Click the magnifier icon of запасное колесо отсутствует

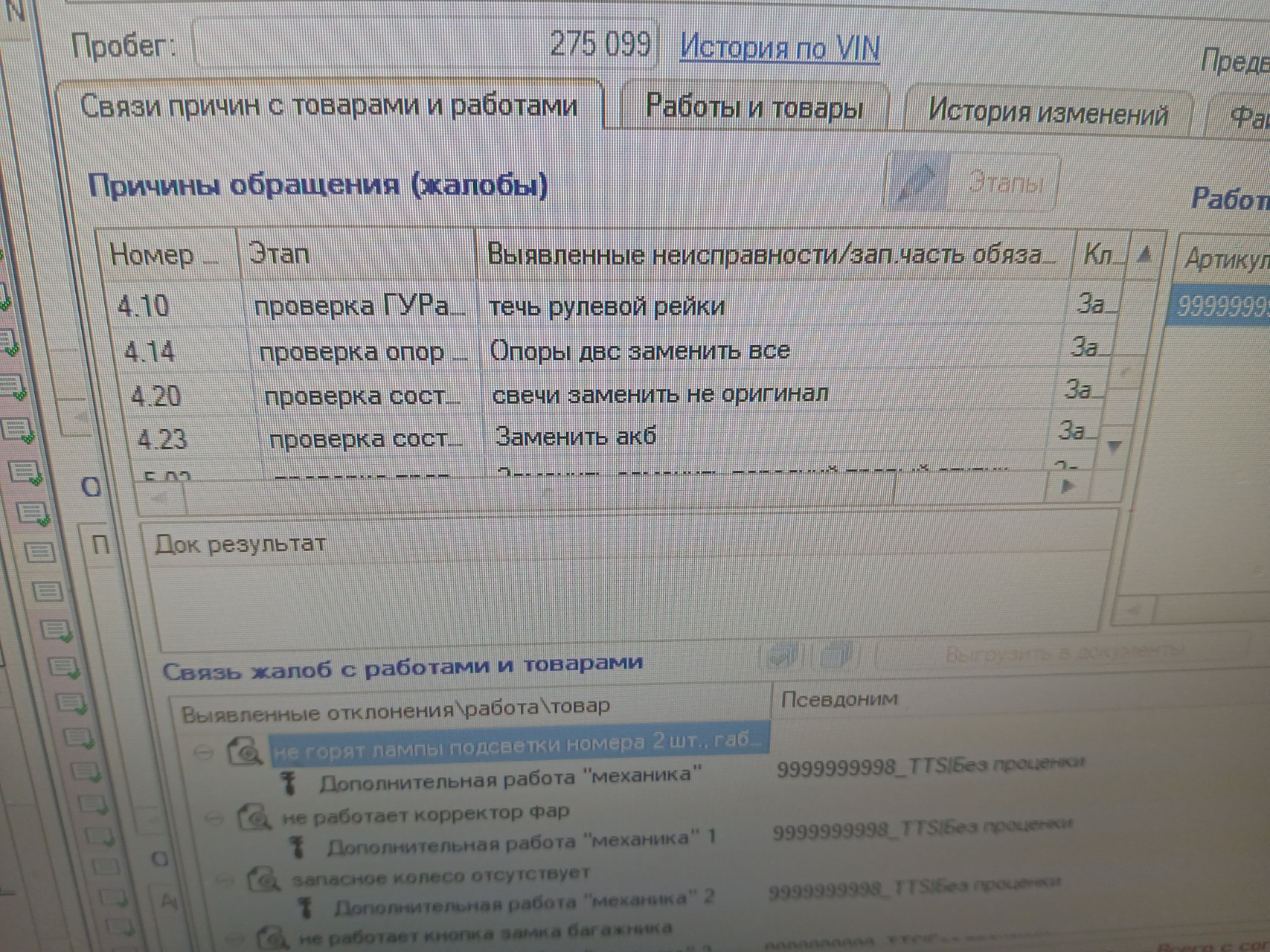tap(264, 880)
